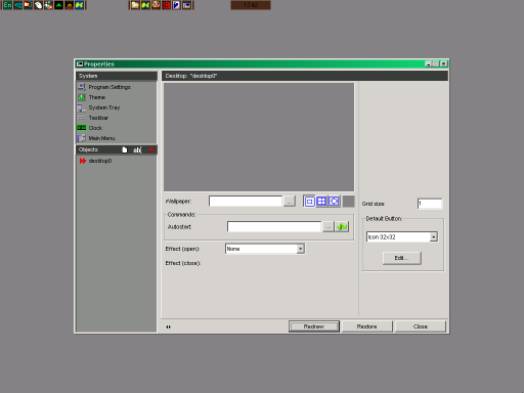This screenshot has height=393, width=524.
Task: Click into the Grid size input field
Action: click(430, 203)
